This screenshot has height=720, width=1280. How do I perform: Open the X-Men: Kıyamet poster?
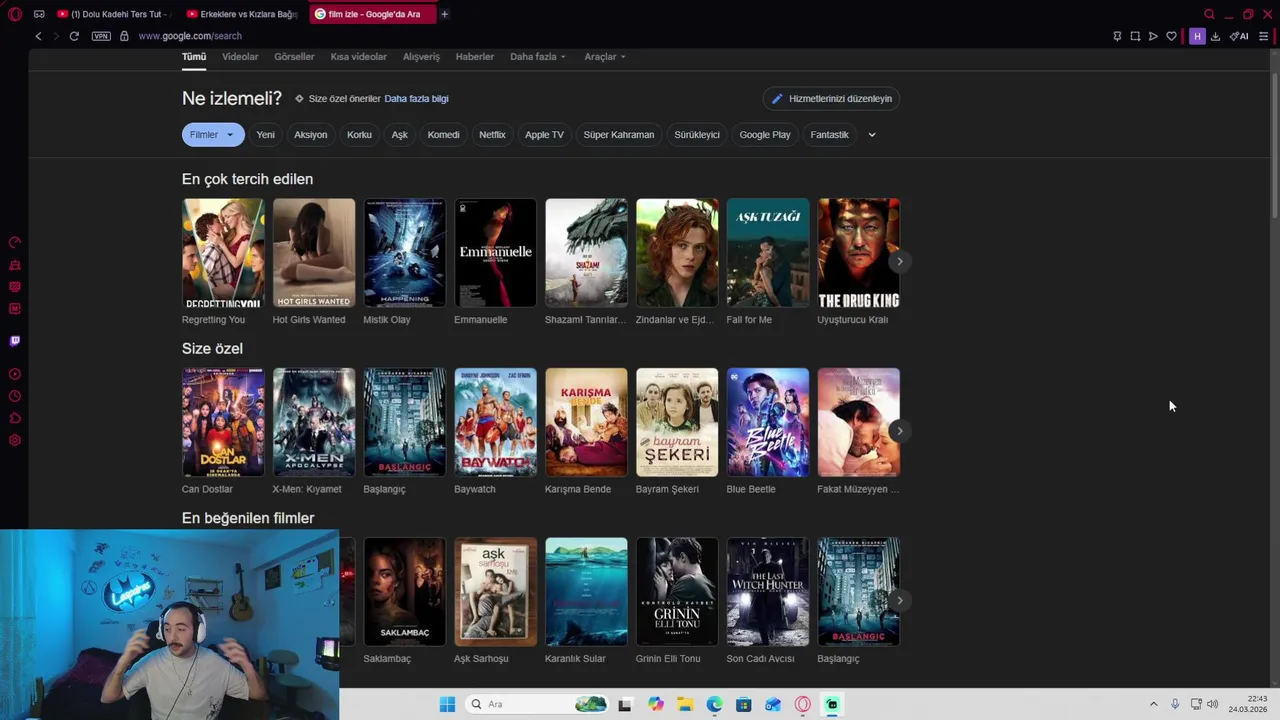314,422
